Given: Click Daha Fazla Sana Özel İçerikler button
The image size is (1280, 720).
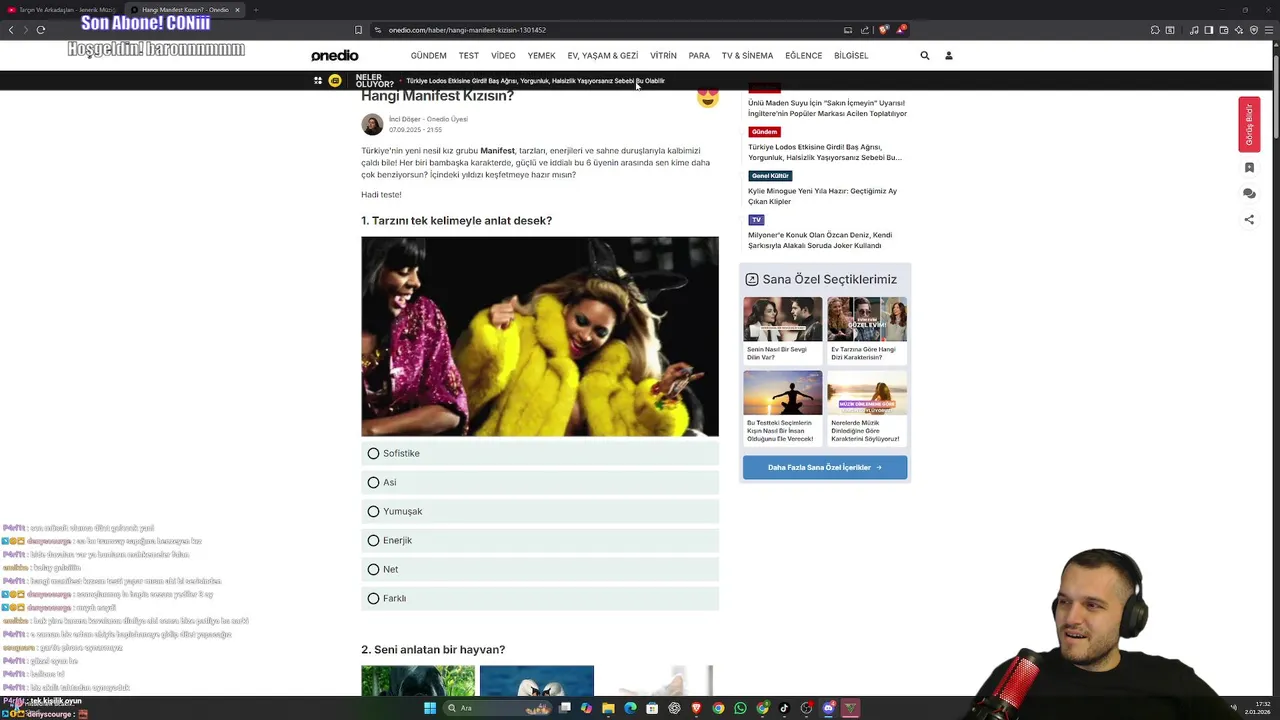Looking at the screenshot, I should click(825, 467).
